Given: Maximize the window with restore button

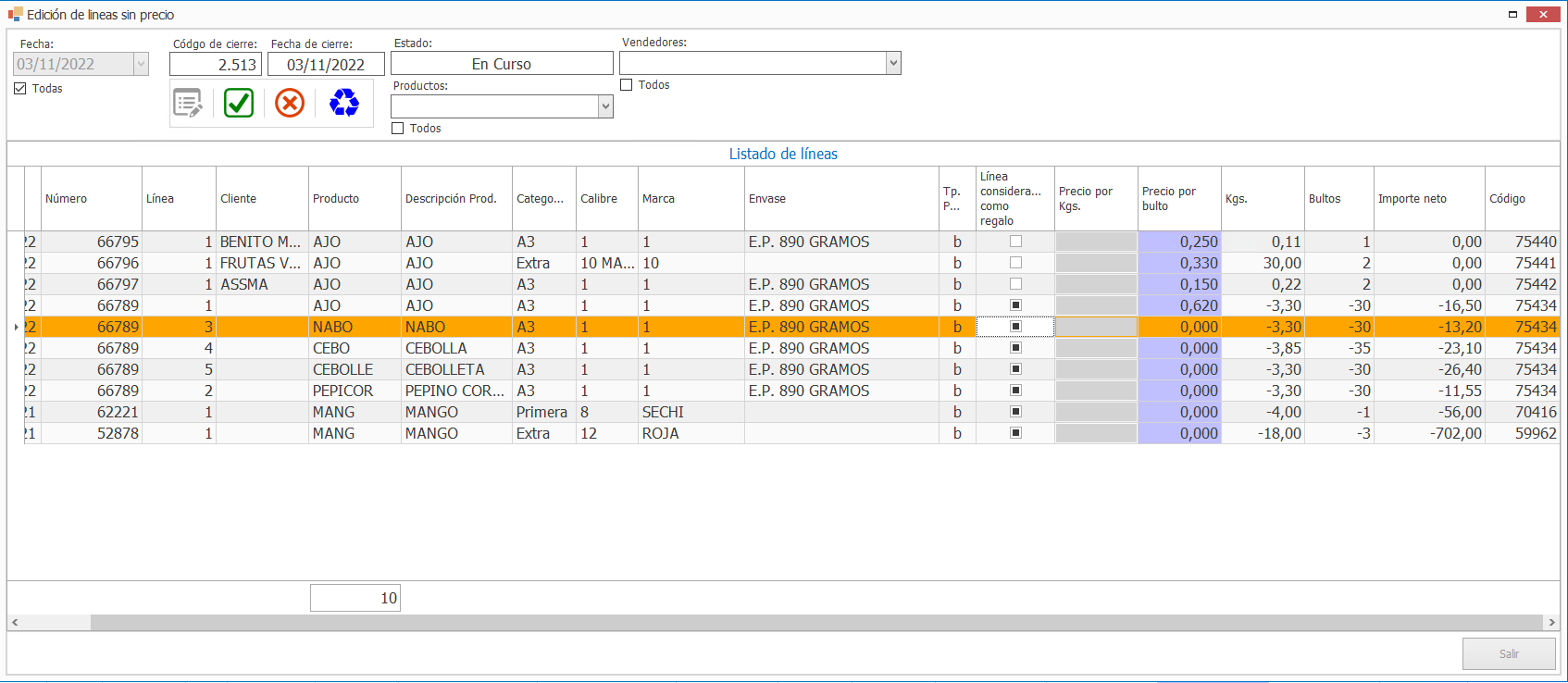Looking at the screenshot, I should pyautogui.click(x=1512, y=14).
